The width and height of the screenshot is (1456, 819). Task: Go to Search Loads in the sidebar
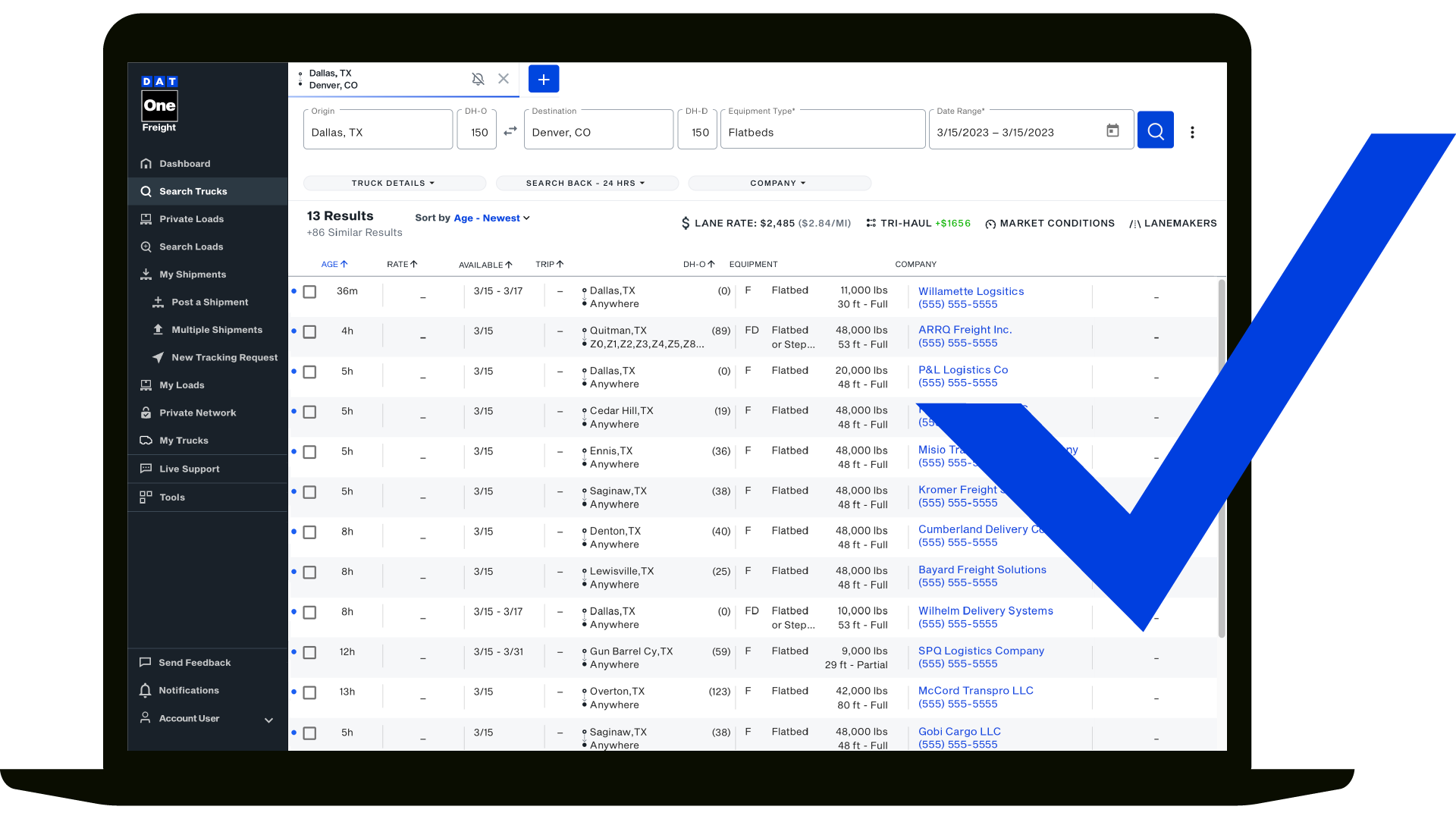click(x=191, y=246)
